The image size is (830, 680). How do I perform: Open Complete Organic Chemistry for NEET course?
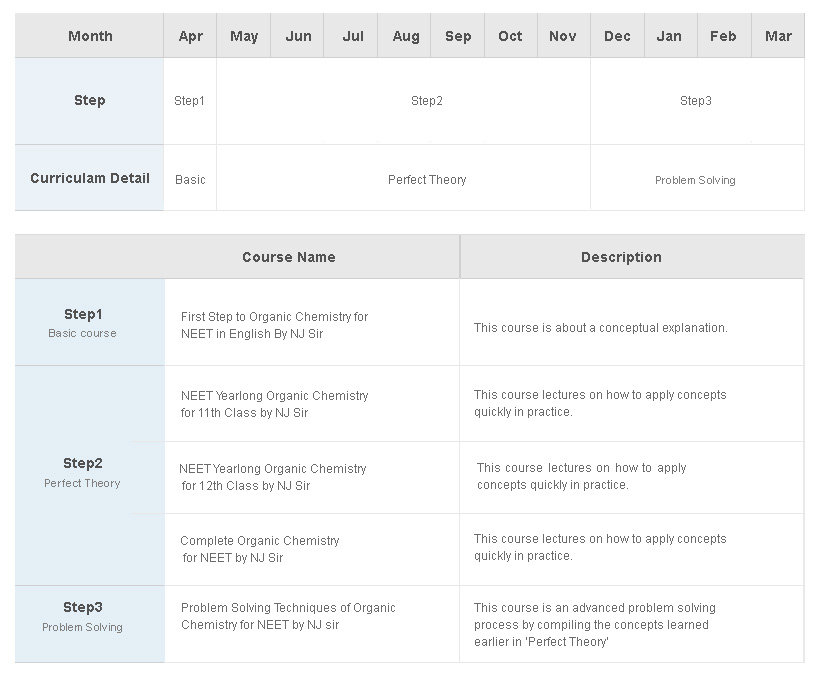coord(259,549)
